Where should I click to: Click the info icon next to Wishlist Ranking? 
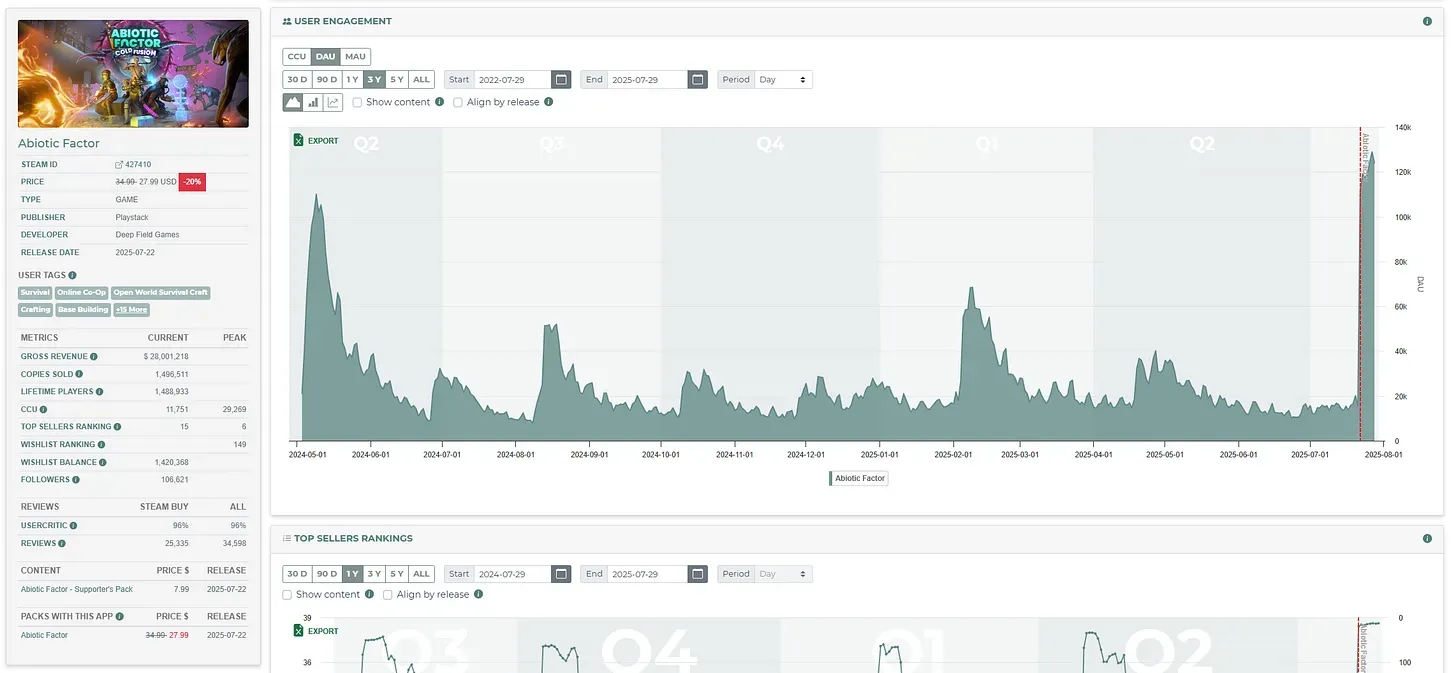[102, 445]
